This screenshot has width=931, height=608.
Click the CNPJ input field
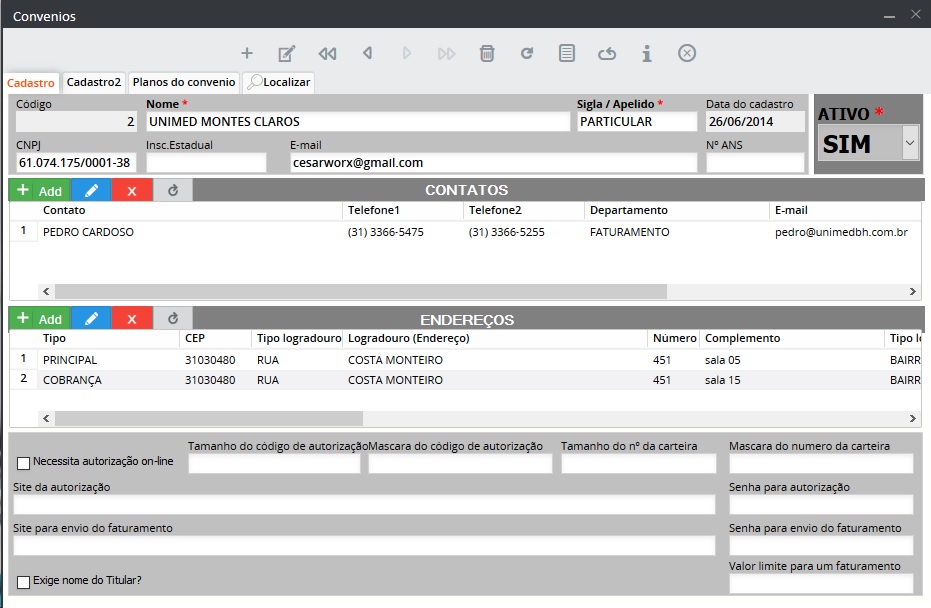tap(76, 163)
